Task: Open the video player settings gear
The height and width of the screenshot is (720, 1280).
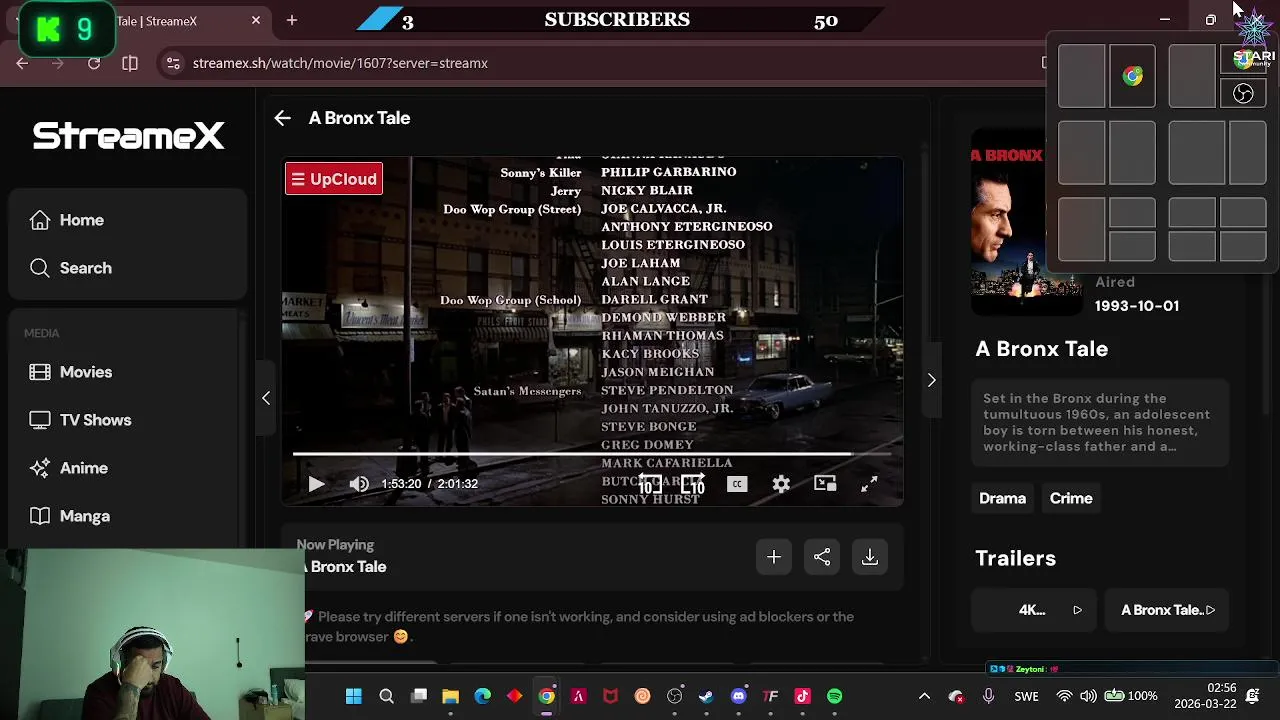Action: pos(781,484)
